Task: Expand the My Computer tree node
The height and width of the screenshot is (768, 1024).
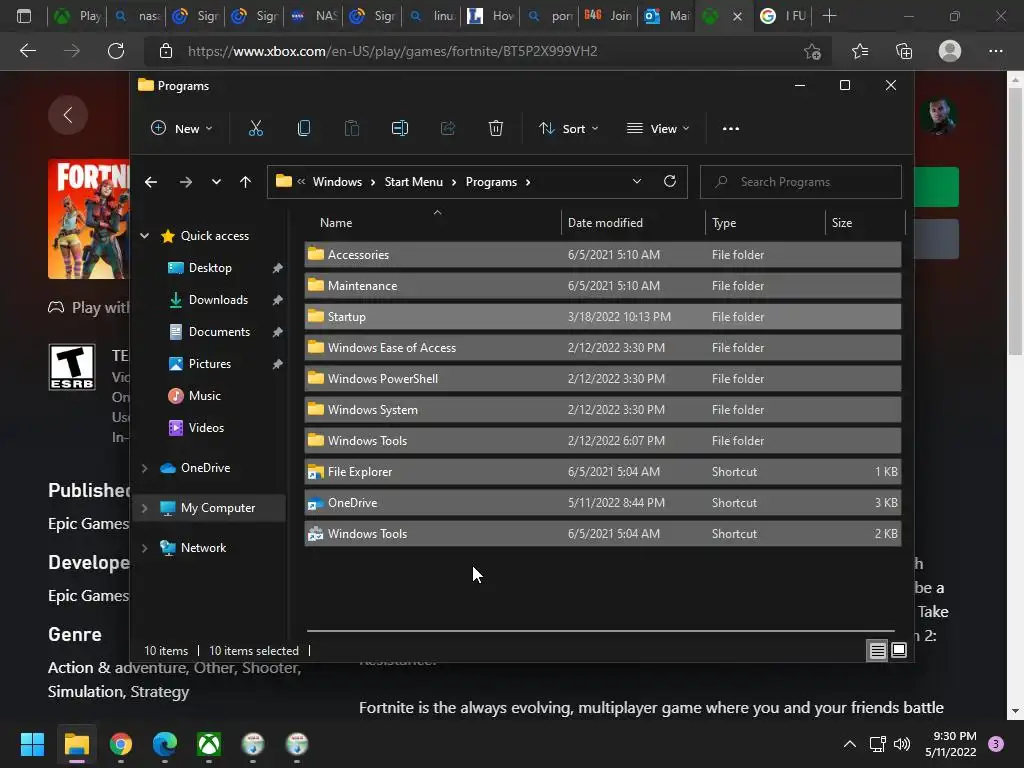Action: [x=144, y=508]
